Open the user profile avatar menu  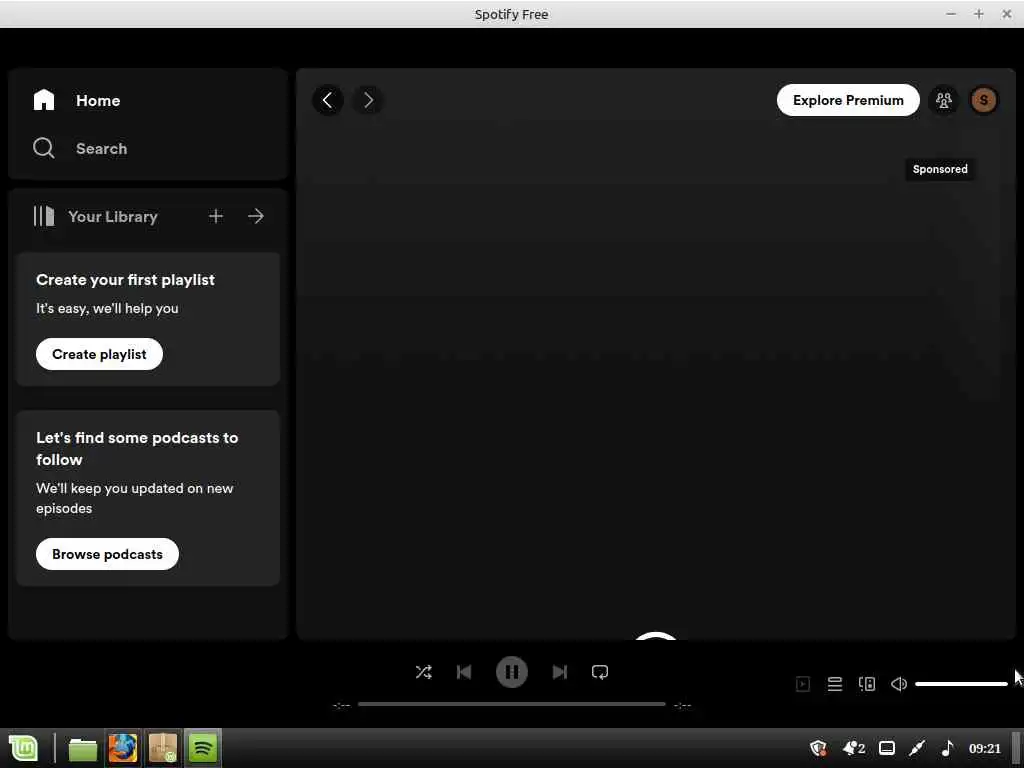pyautogui.click(x=984, y=100)
